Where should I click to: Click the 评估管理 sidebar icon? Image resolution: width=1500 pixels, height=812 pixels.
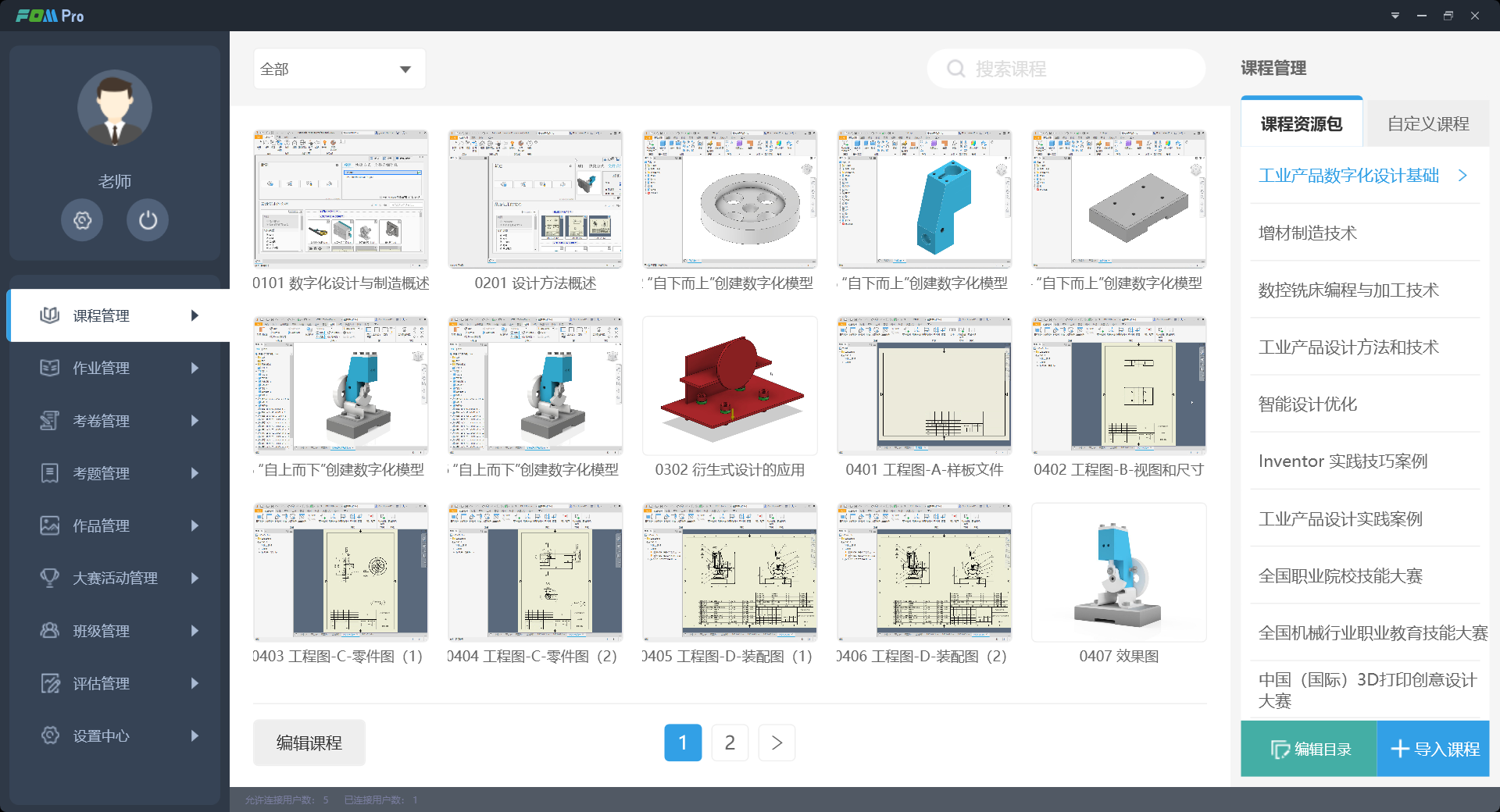[x=50, y=683]
